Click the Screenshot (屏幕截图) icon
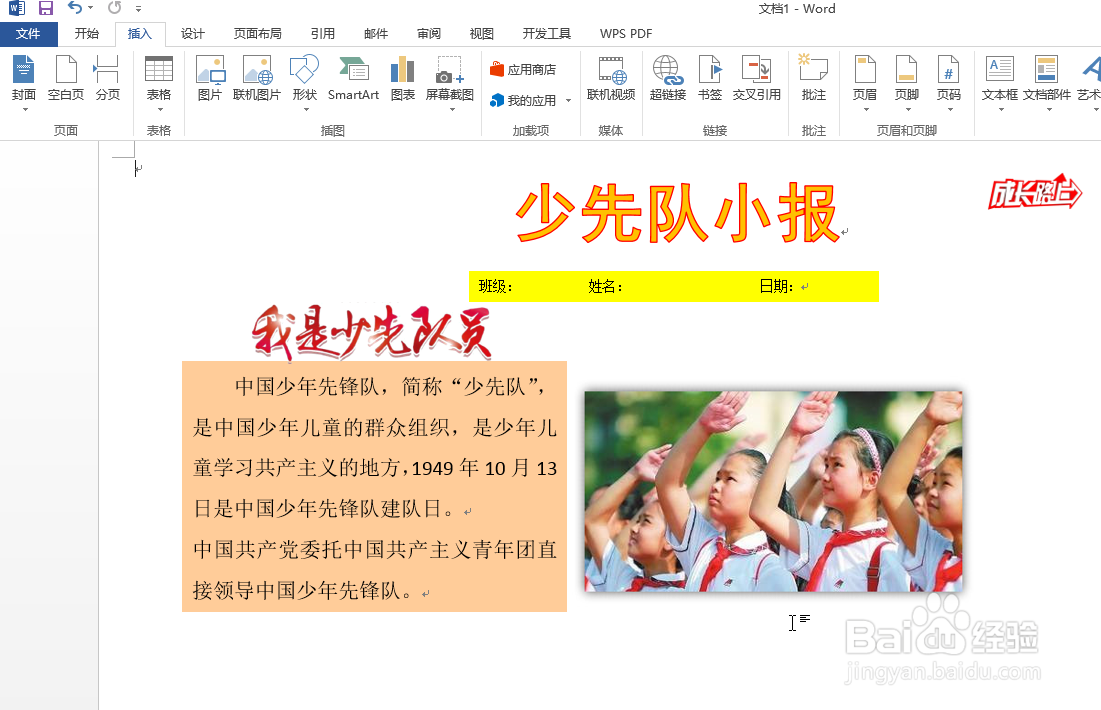1101x710 pixels. 449,70
